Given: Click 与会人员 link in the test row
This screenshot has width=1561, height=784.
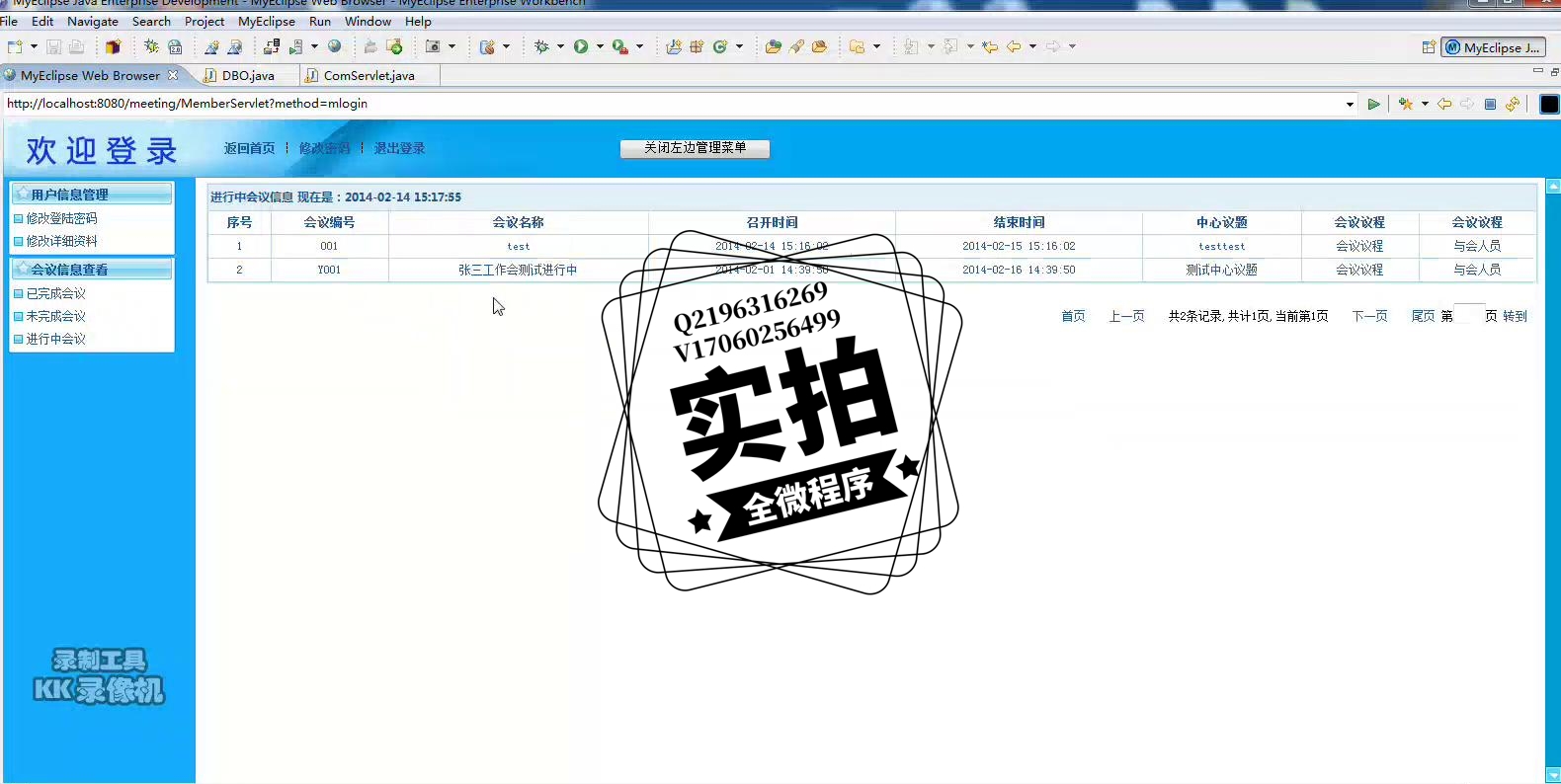Looking at the screenshot, I should coord(1477,246).
